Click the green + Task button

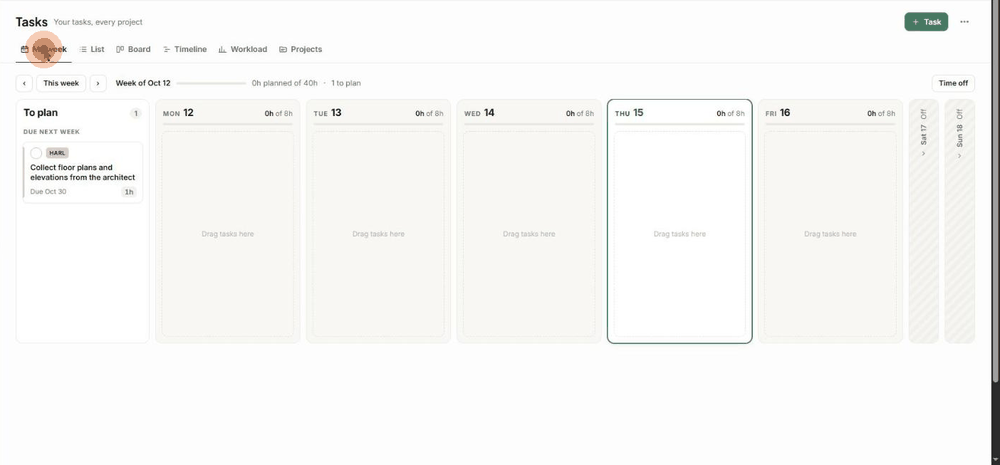926,22
